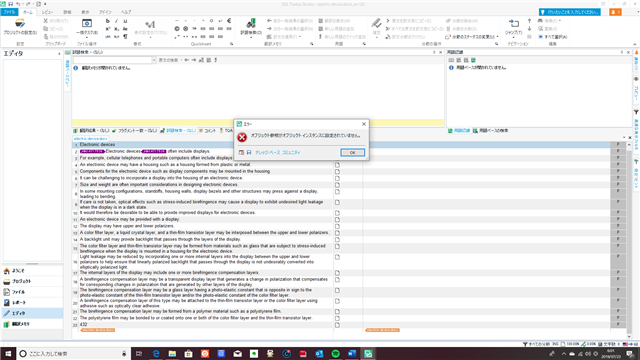The height and width of the screenshot is (360, 640).
Task: Apply underline formatting
Action: [125, 21]
